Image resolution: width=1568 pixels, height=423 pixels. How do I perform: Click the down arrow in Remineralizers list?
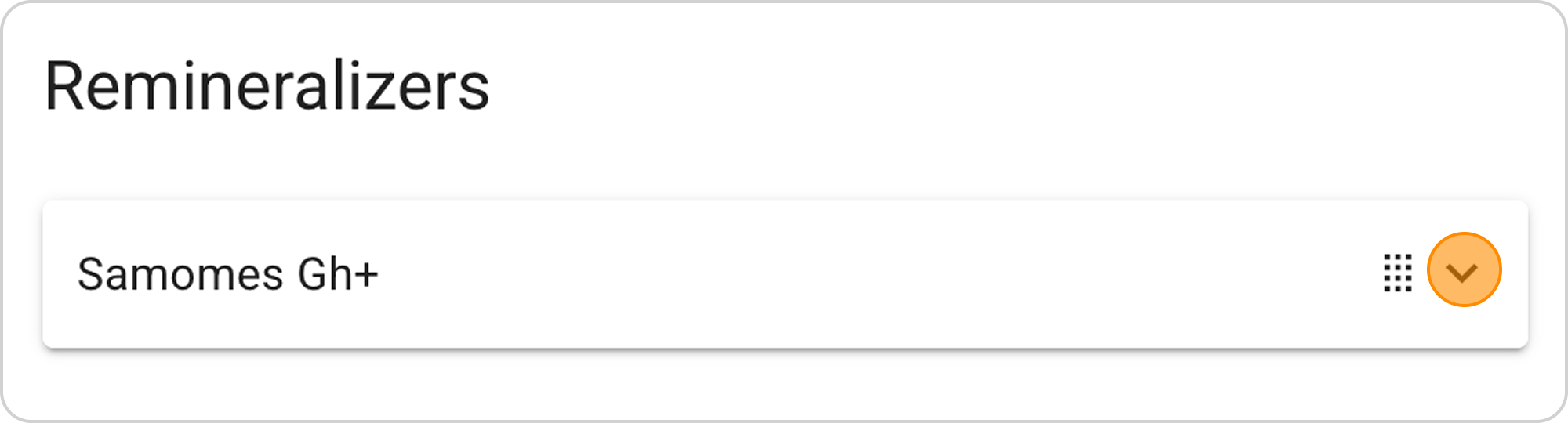point(1463,271)
